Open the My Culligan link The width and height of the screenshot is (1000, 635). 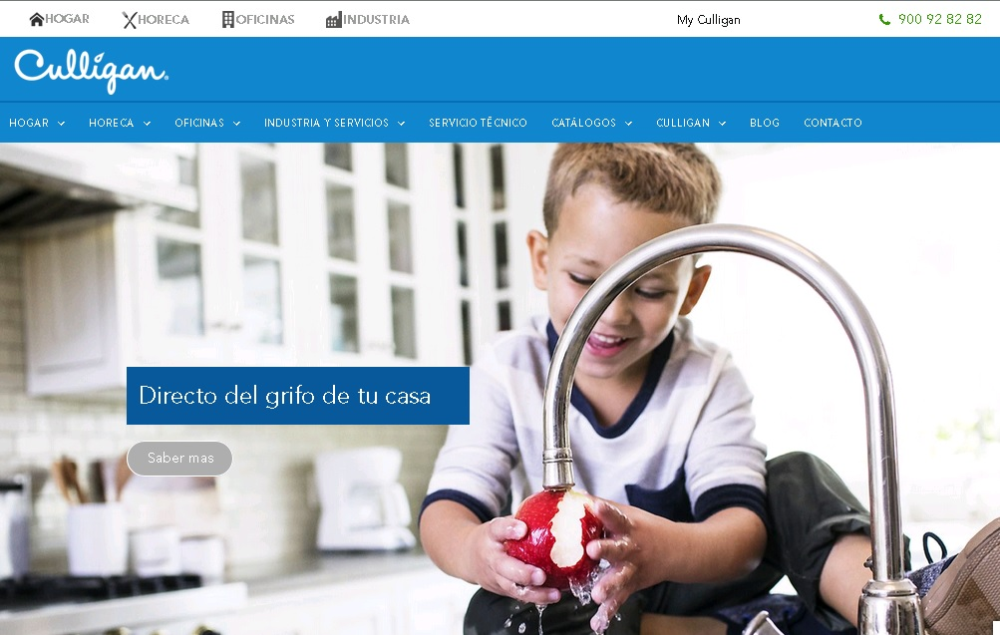point(709,20)
